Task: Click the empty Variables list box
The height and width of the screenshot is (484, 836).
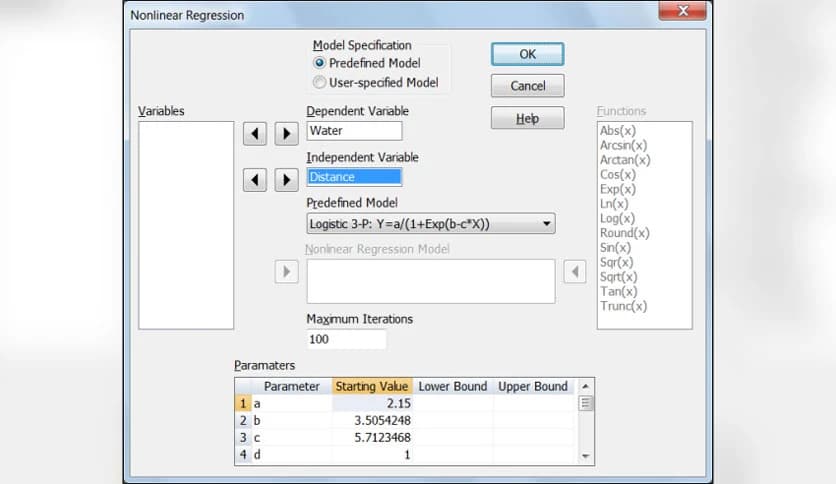Action: 186,225
